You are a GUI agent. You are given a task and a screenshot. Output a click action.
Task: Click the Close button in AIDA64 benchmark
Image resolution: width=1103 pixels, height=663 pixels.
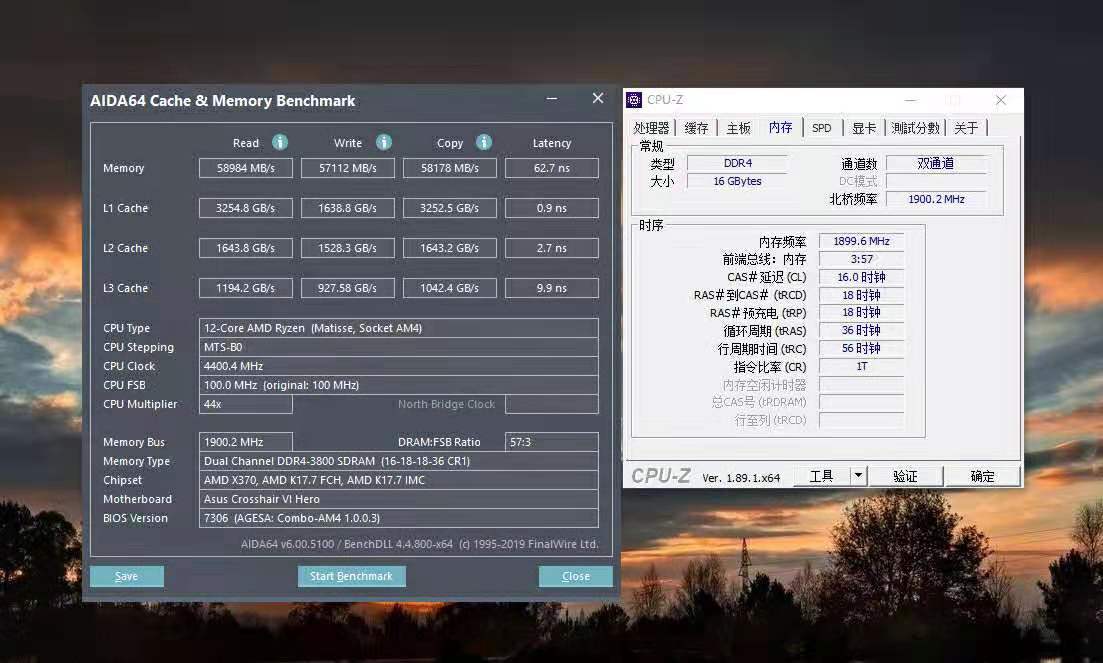pos(575,577)
